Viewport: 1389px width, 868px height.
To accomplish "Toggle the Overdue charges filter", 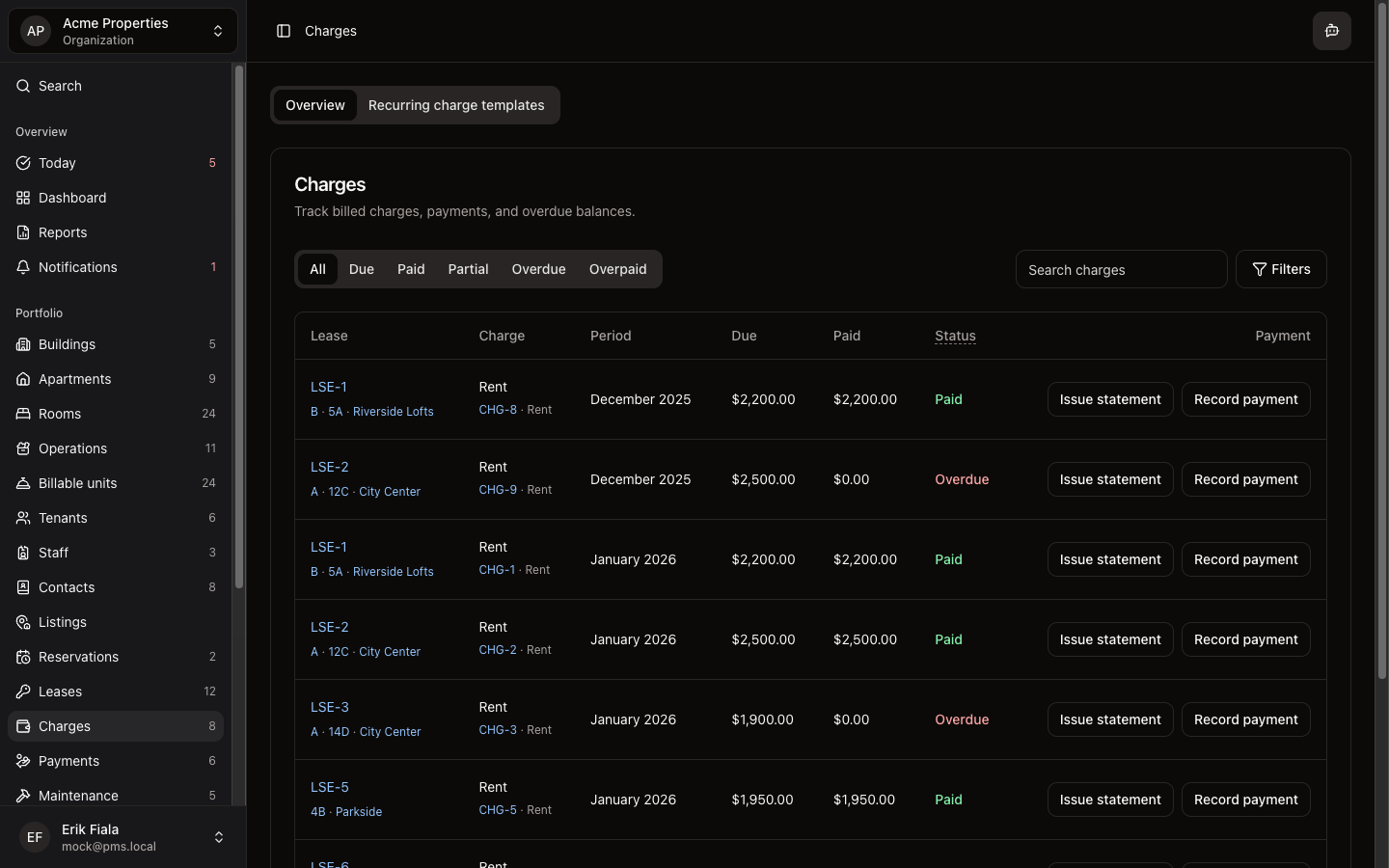I will tap(538, 269).
